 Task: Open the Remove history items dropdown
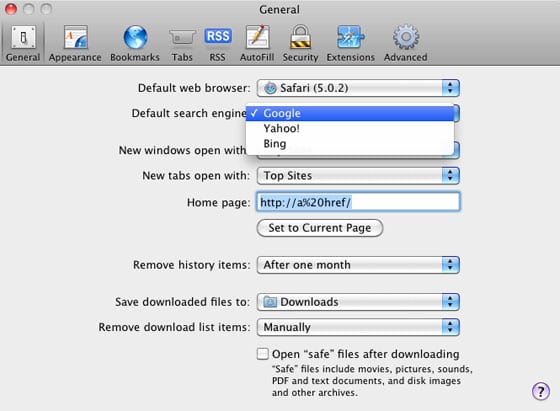point(358,265)
